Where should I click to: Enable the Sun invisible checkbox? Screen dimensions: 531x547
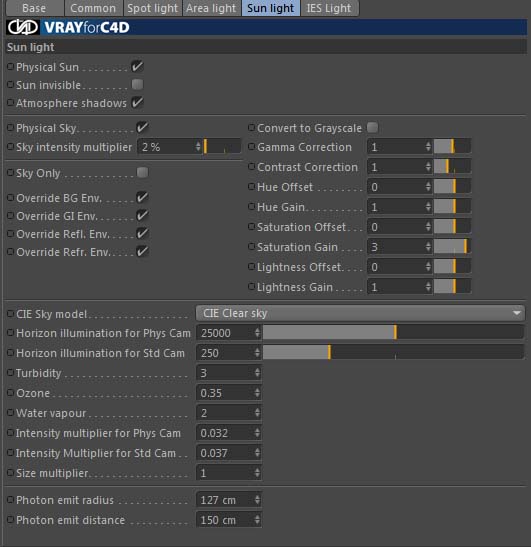(137, 84)
